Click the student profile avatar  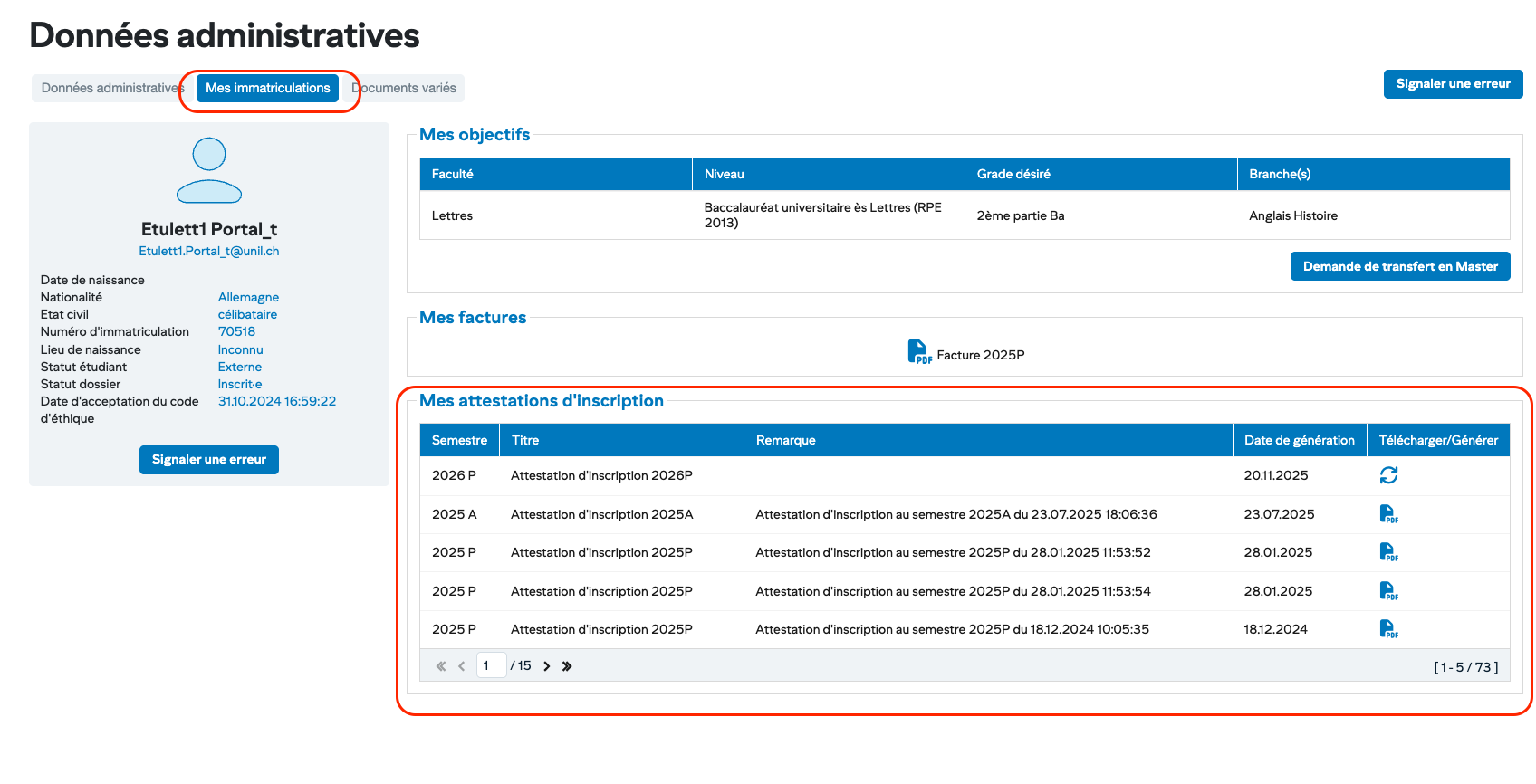click(209, 170)
